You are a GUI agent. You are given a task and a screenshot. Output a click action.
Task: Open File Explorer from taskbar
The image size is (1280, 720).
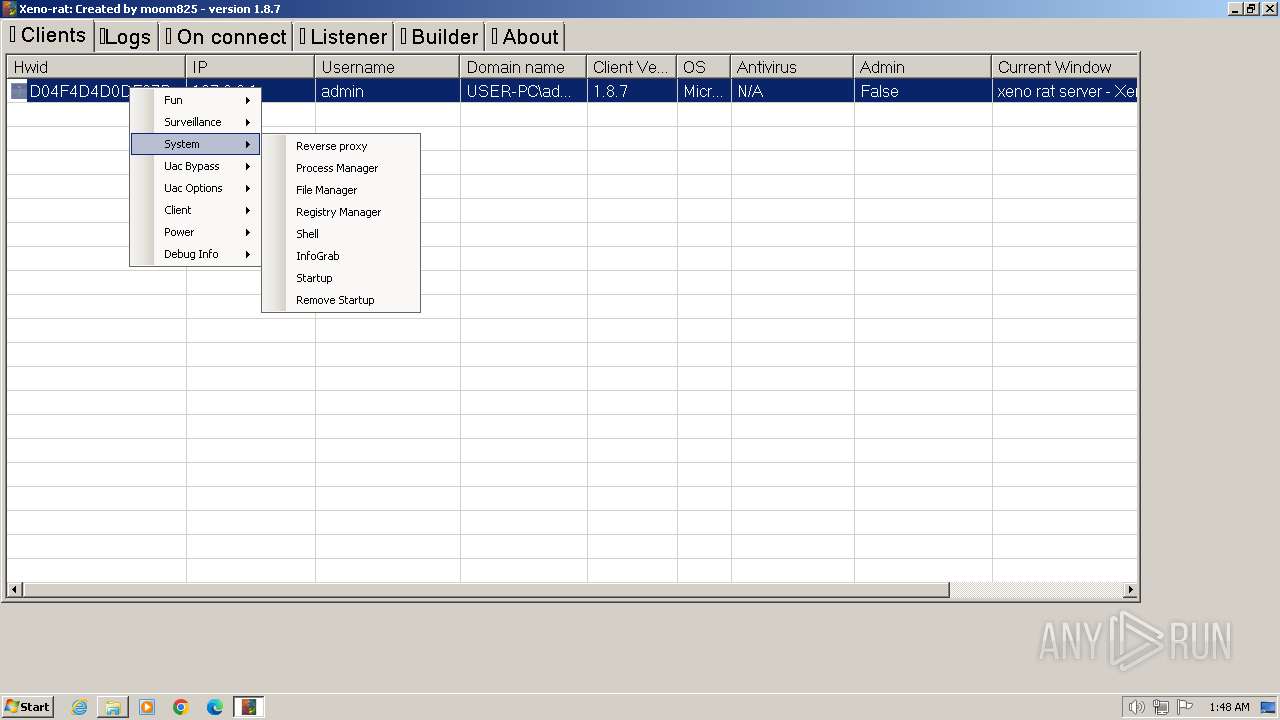pyautogui.click(x=113, y=707)
